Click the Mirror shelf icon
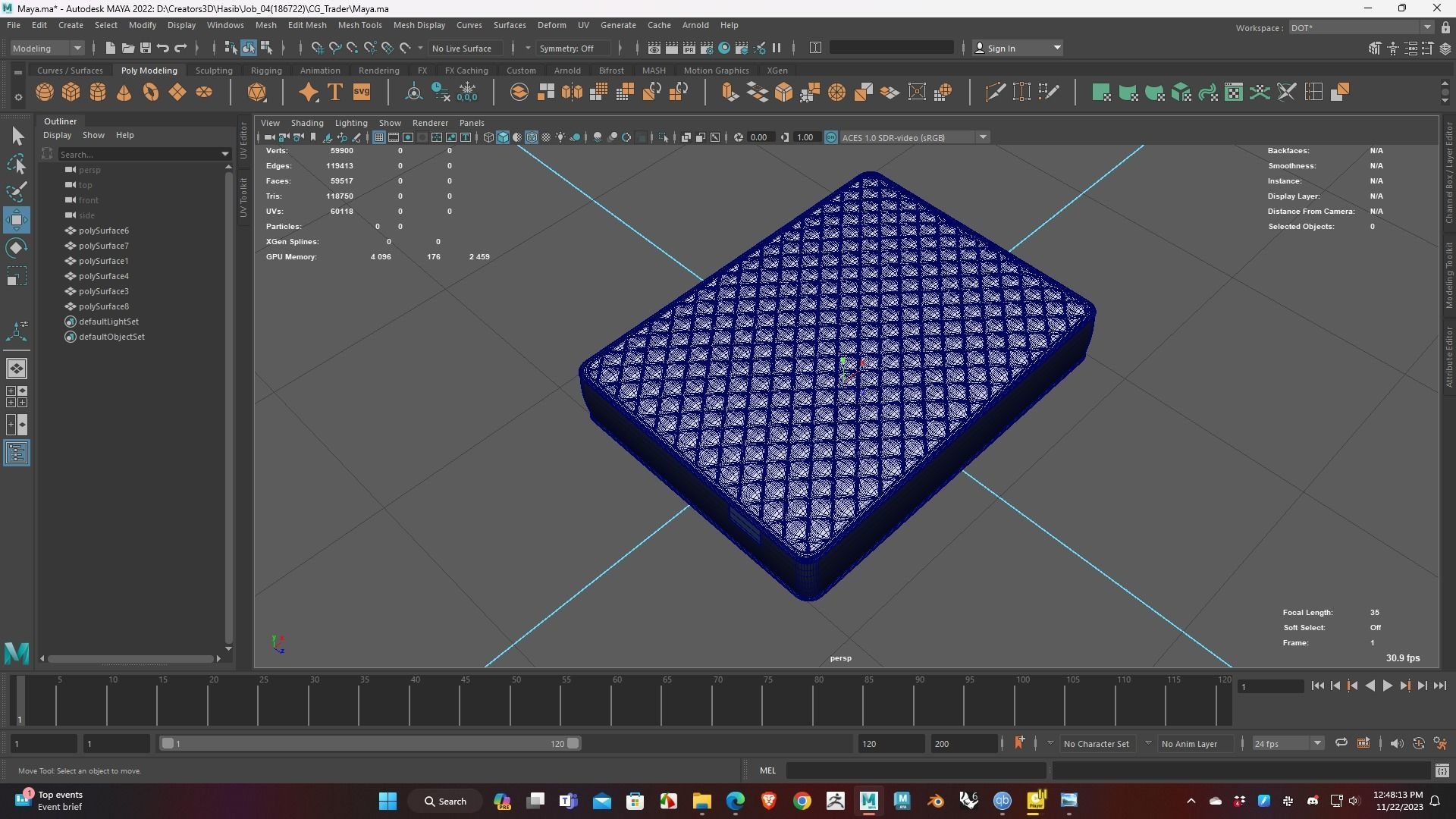The width and height of the screenshot is (1456, 819). coord(572,93)
